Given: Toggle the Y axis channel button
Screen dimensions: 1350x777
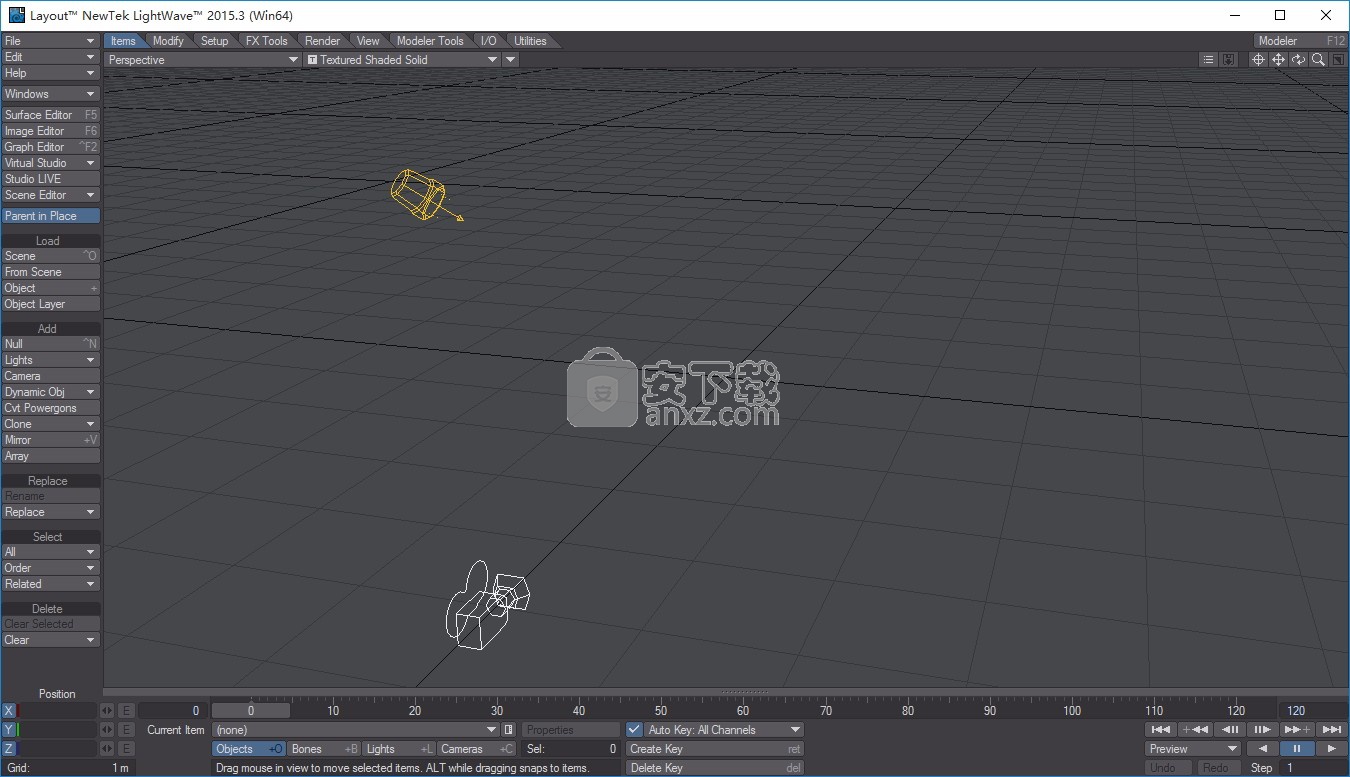Looking at the screenshot, I should [x=9, y=729].
